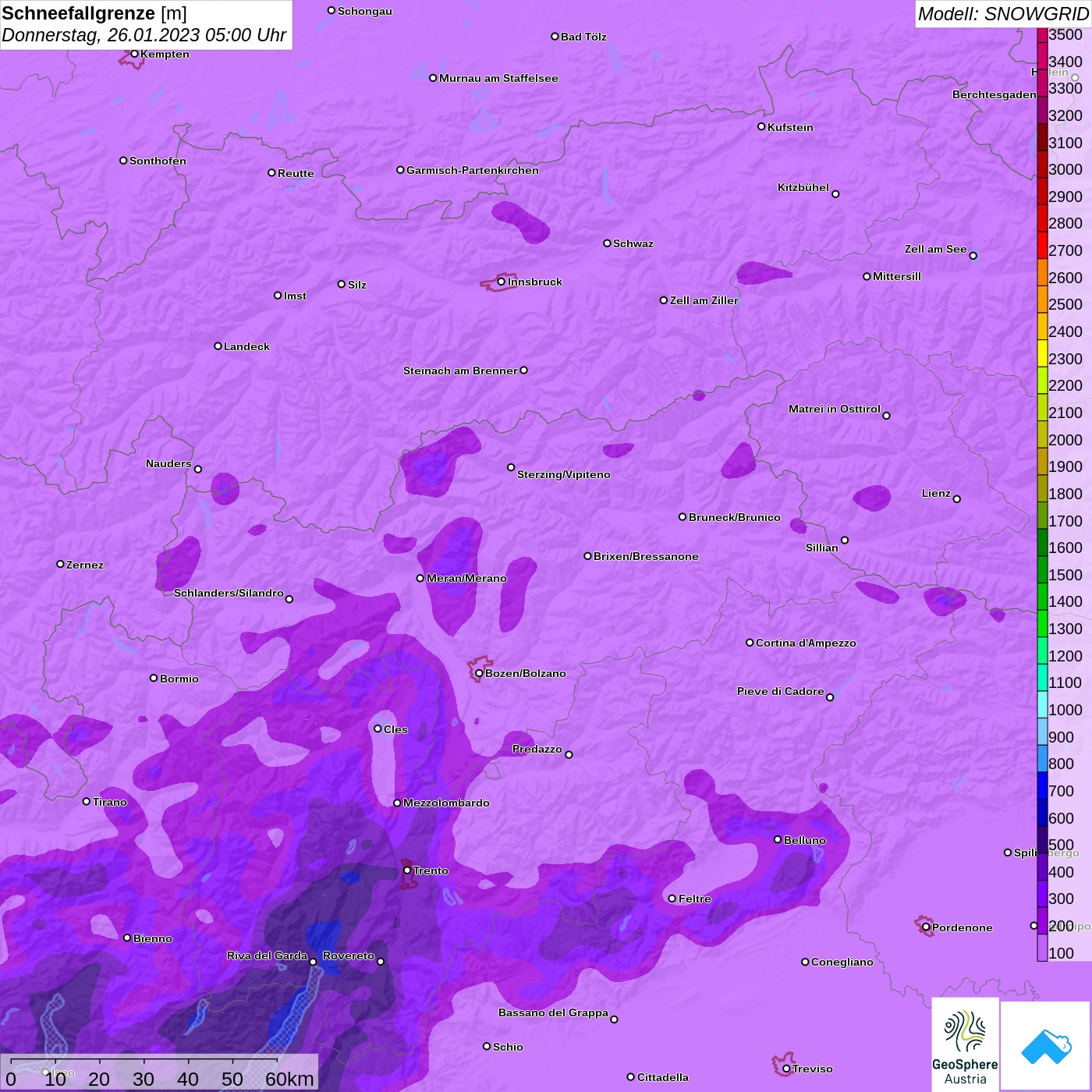The width and height of the screenshot is (1092, 1092).
Task: Click the 60km scale bar label
Action: pyautogui.click(x=289, y=1079)
